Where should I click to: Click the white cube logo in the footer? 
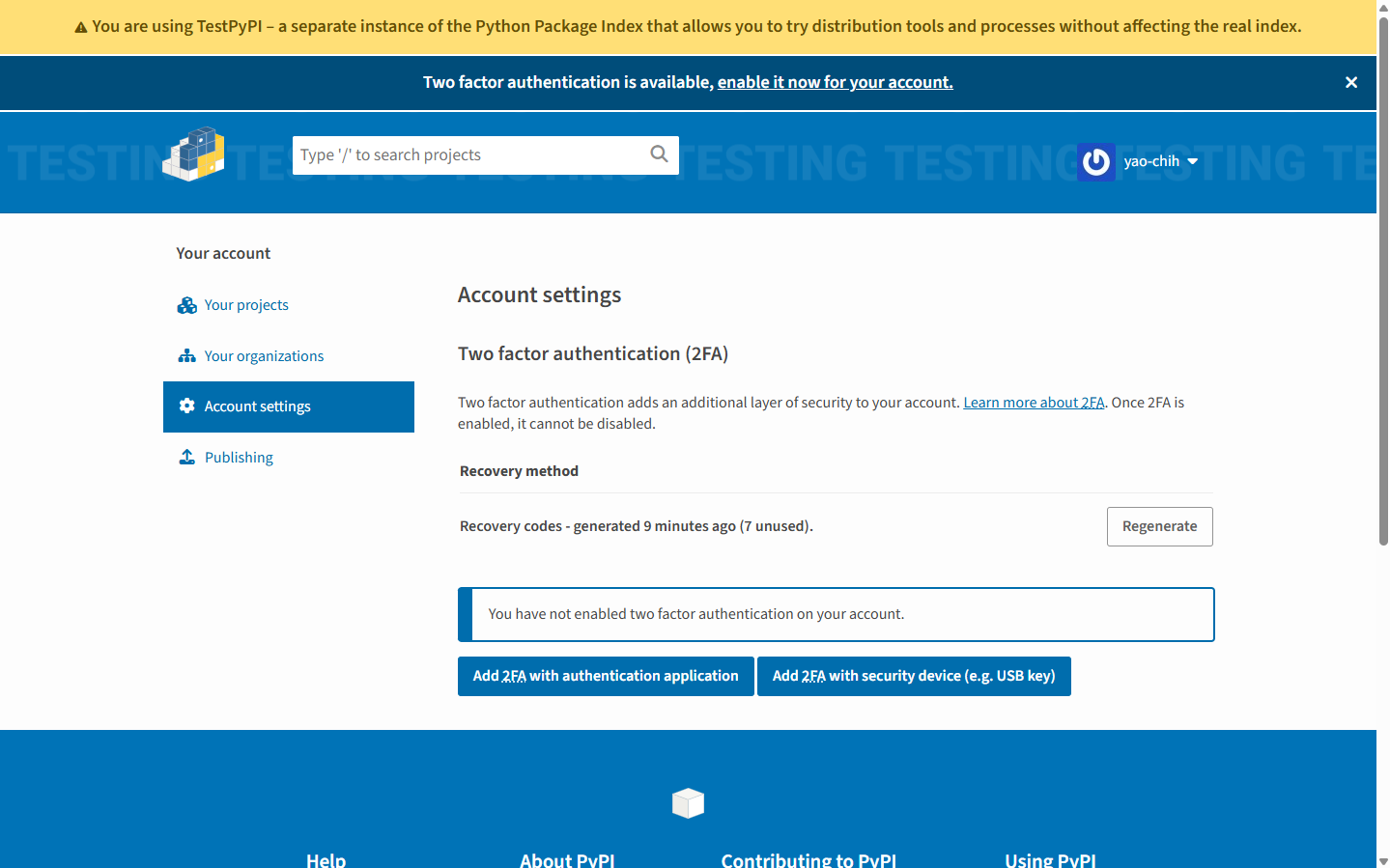(x=688, y=802)
